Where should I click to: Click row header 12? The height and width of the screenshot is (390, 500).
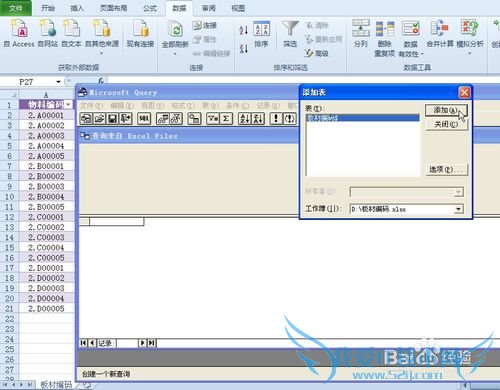click(9, 217)
